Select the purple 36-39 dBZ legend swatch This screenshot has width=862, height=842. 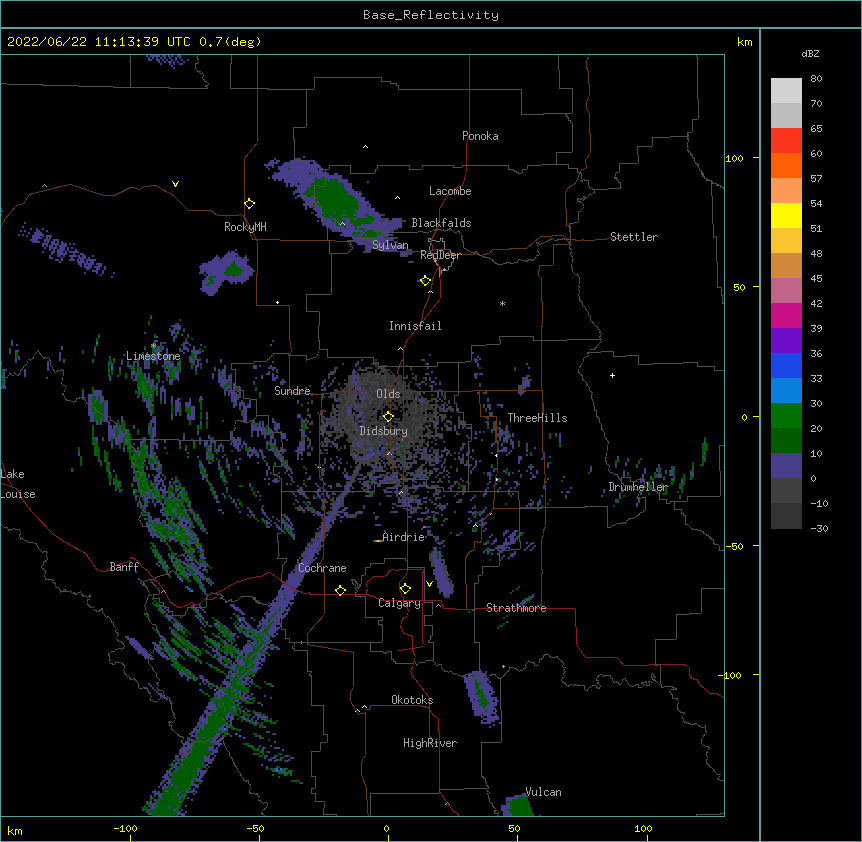pos(786,341)
